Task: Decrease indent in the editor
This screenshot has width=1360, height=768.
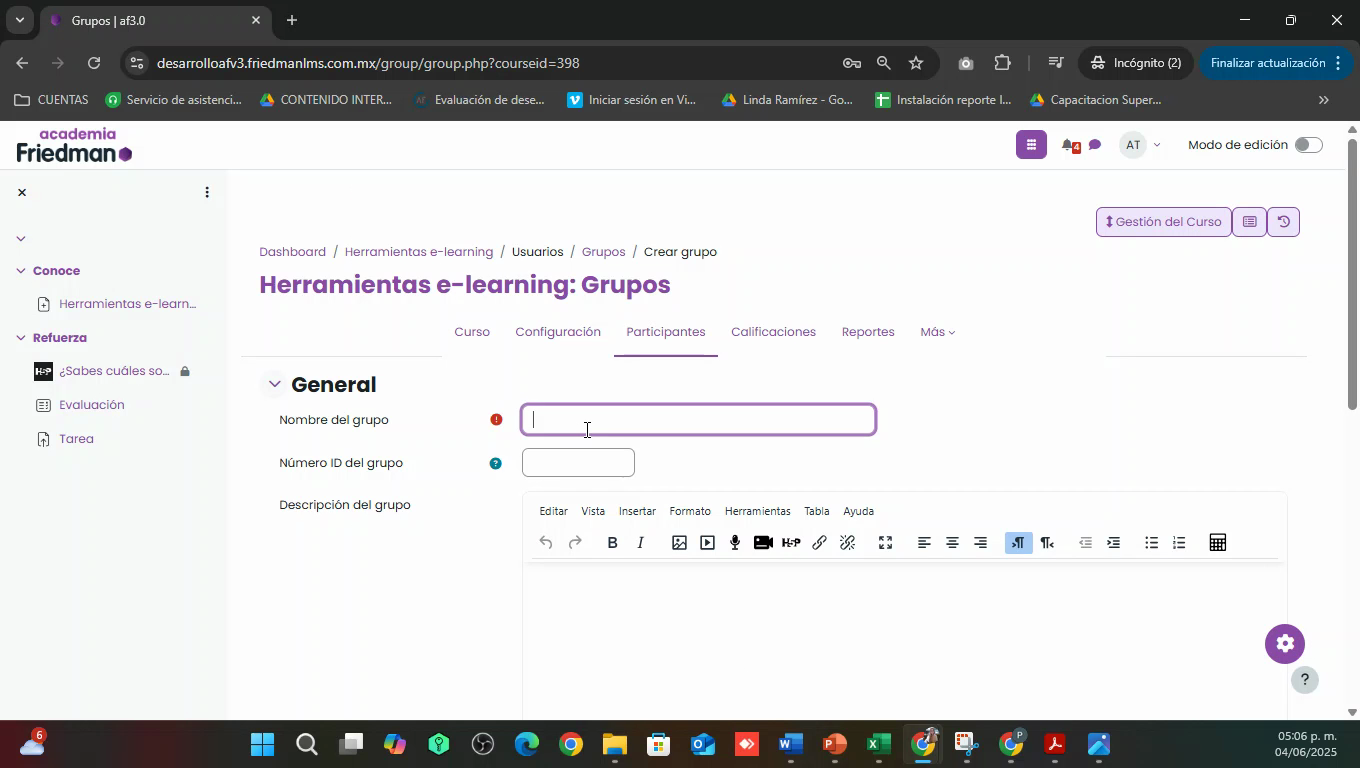Action: (1085, 543)
